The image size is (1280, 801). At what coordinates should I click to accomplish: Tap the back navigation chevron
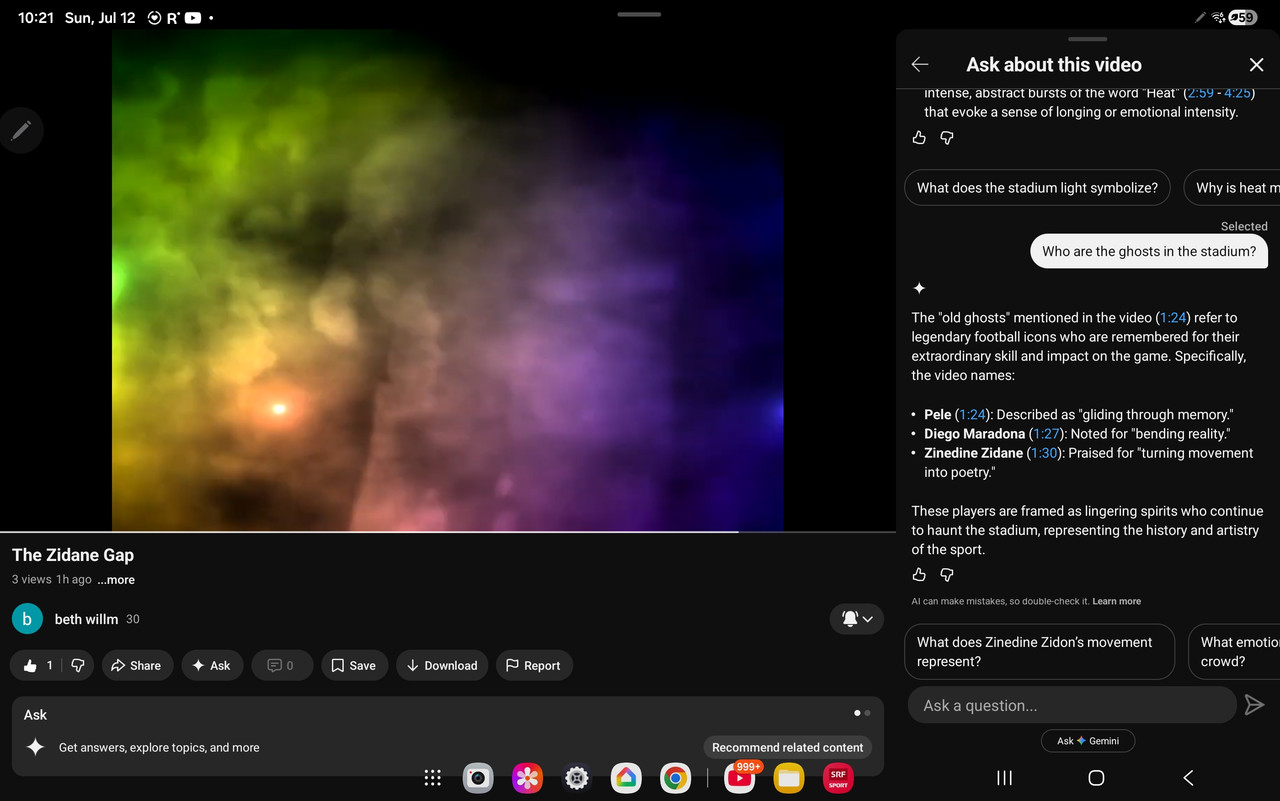coord(1188,778)
